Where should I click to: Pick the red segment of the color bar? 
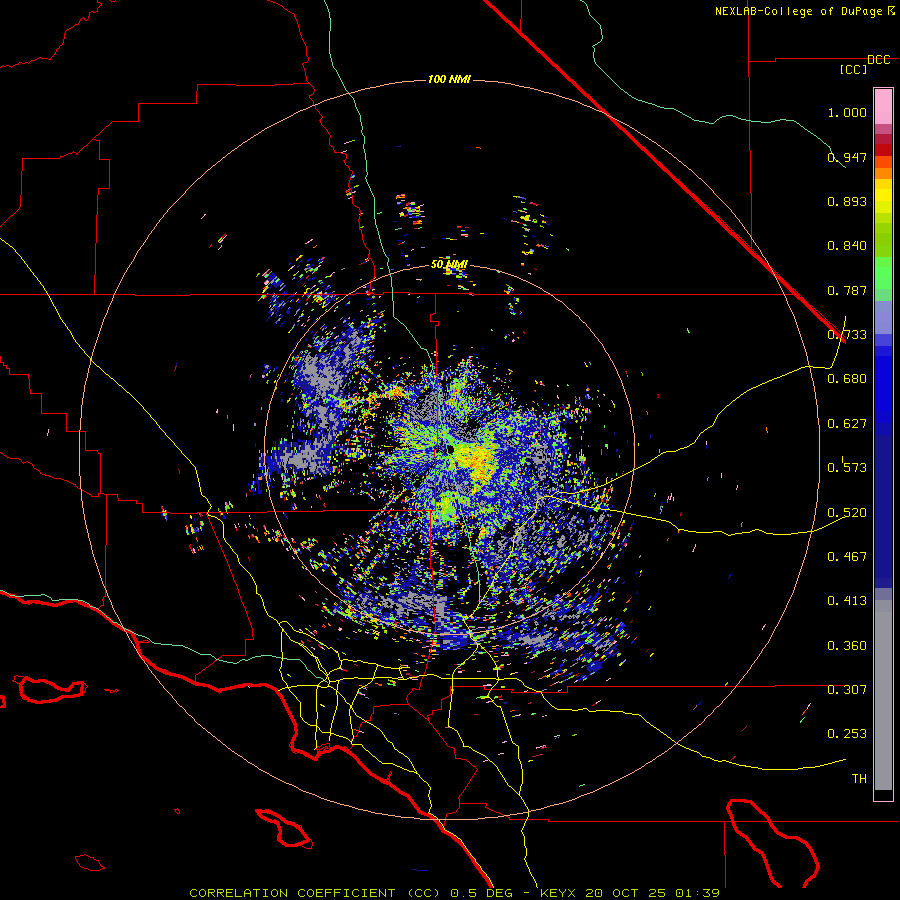(883, 150)
